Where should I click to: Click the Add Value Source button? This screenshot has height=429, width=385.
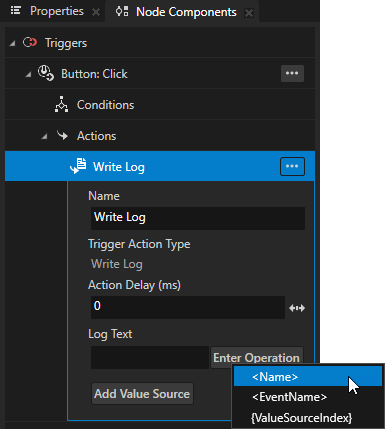[x=142, y=394]
